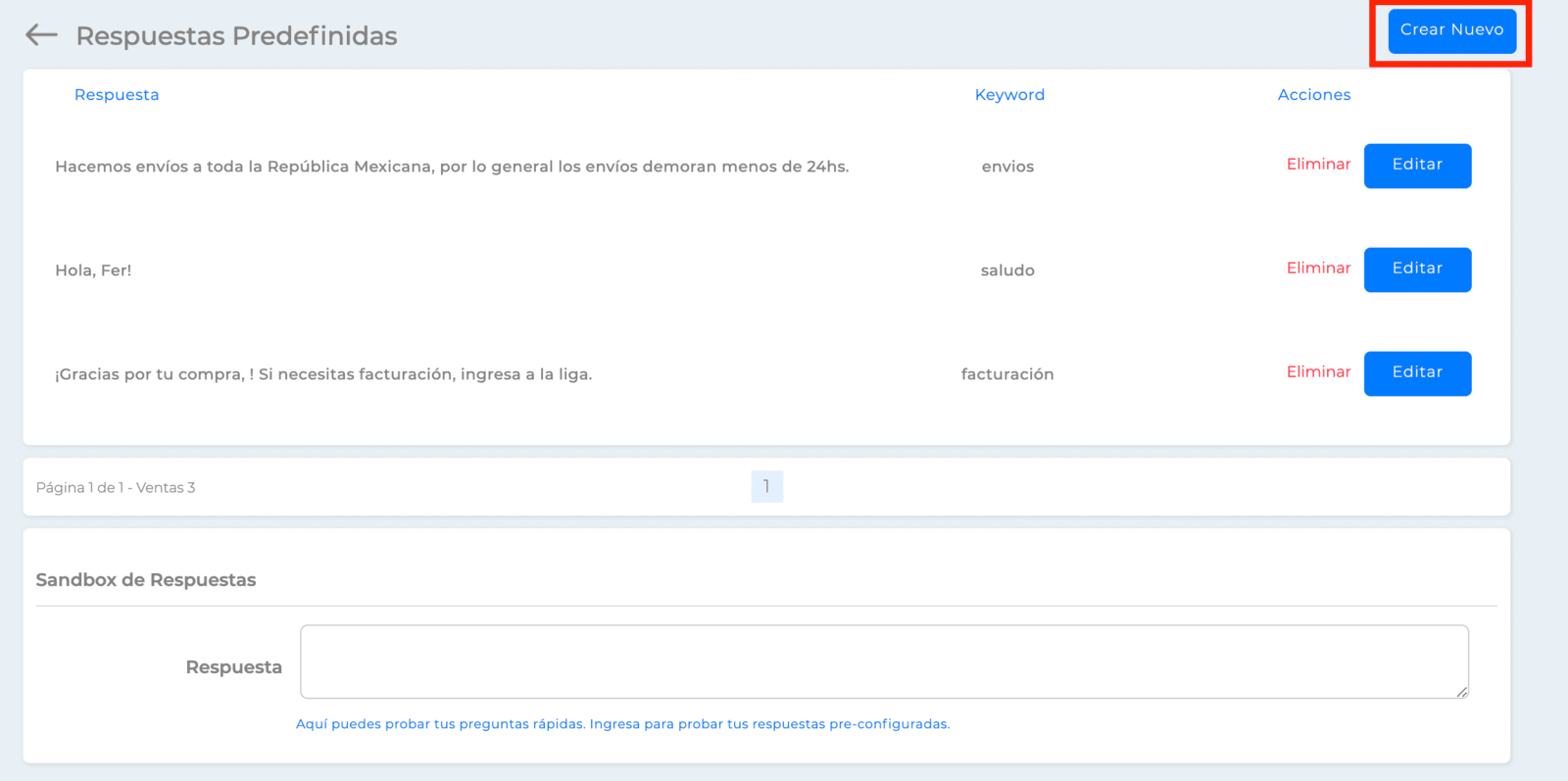Sort by the Keyword column header

(1009, 95)
